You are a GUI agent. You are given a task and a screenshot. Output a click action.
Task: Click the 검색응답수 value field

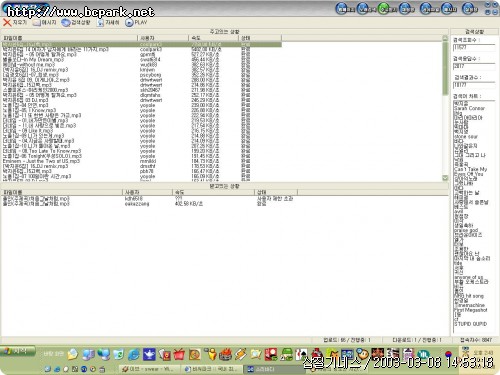(x=473, y=66)
